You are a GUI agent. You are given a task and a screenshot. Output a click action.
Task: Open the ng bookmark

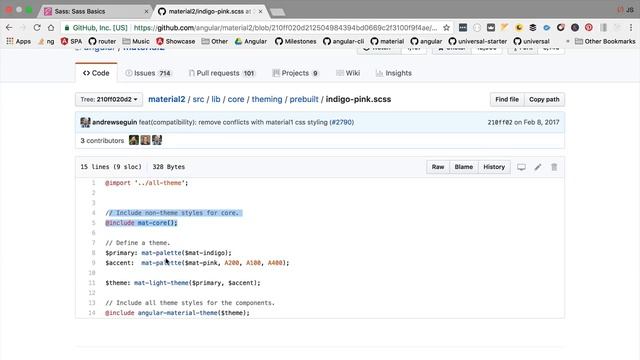coord(46,41)
